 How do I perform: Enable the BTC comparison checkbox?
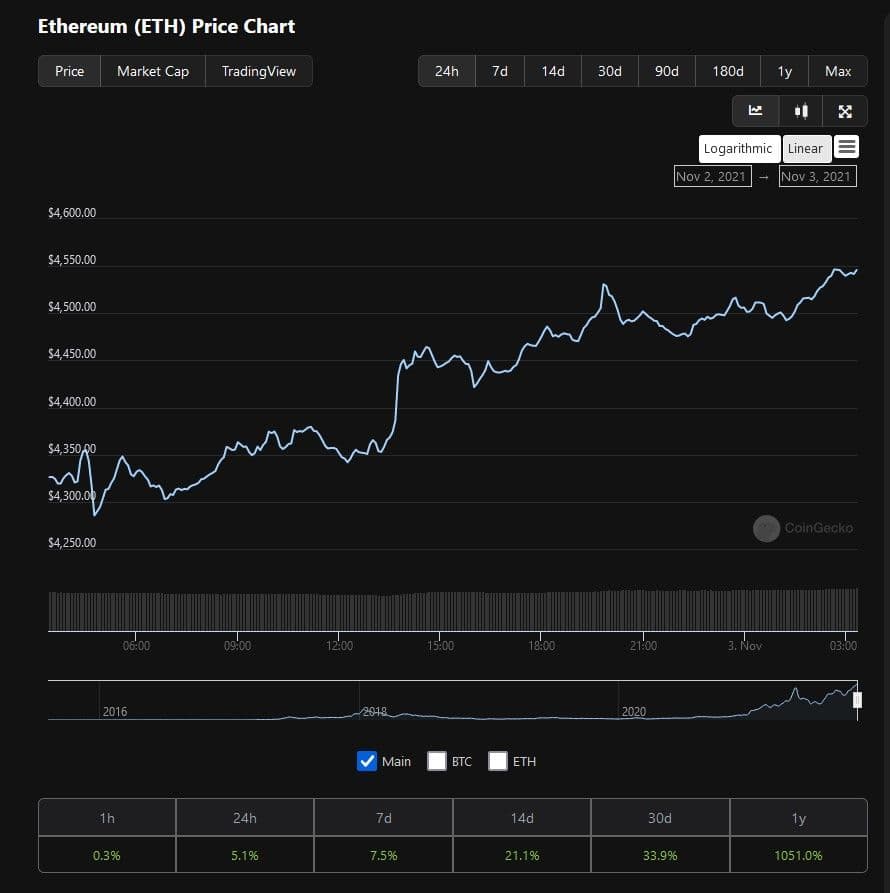pyautogui.click(x=437, y=761)
